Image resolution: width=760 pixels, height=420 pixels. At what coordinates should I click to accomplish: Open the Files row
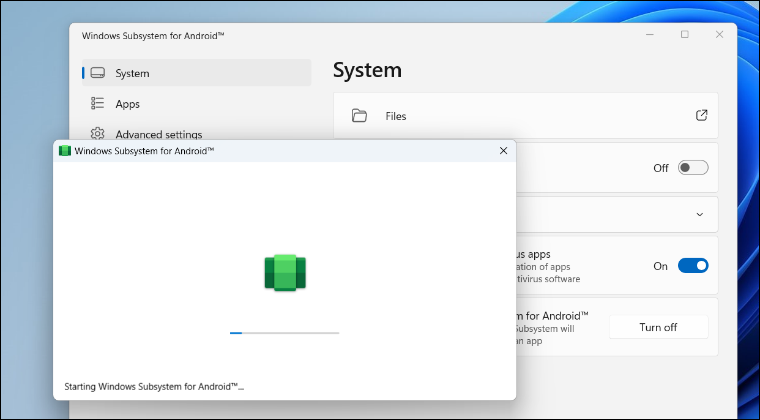point(525,115)
